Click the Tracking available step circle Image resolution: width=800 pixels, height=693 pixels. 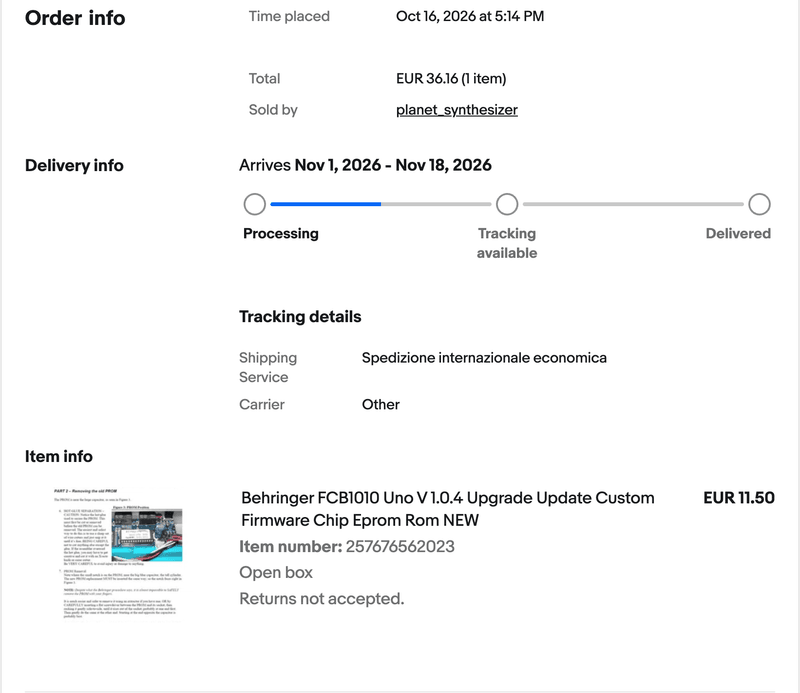[x=507, y=204]
